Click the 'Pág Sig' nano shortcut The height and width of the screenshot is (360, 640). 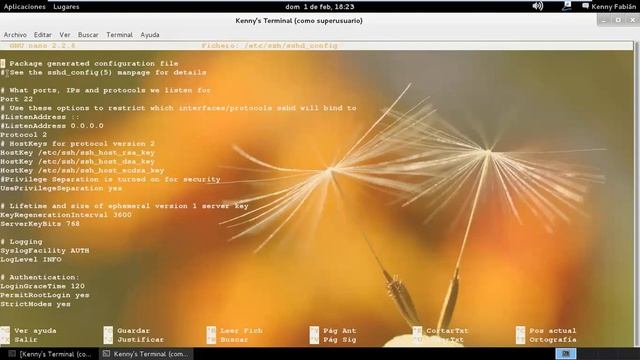point(333,340)
